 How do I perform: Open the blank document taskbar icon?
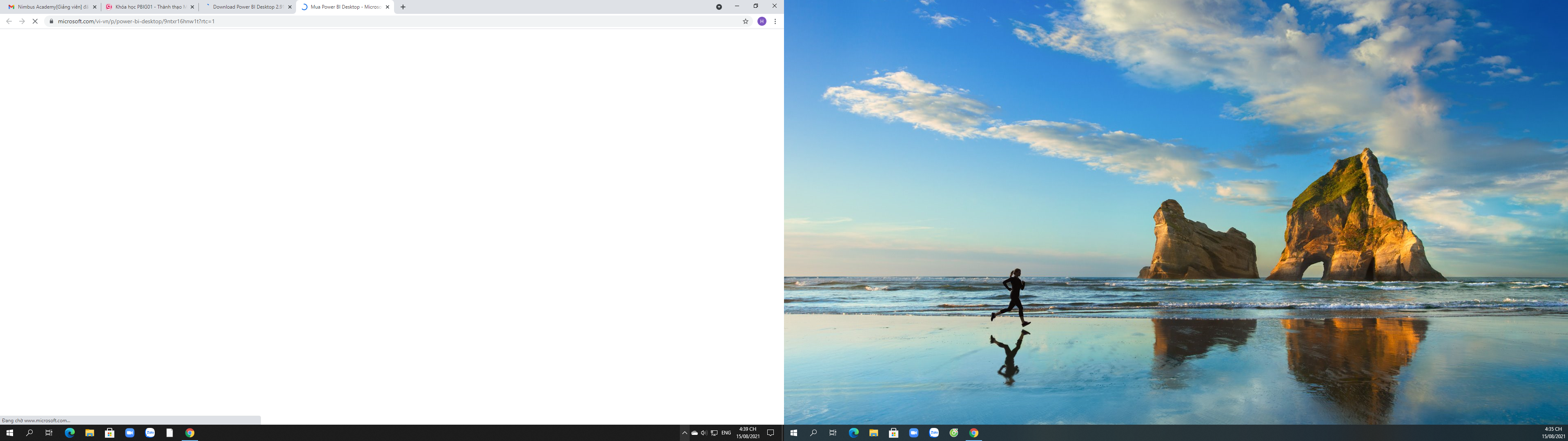coord(170,433)
